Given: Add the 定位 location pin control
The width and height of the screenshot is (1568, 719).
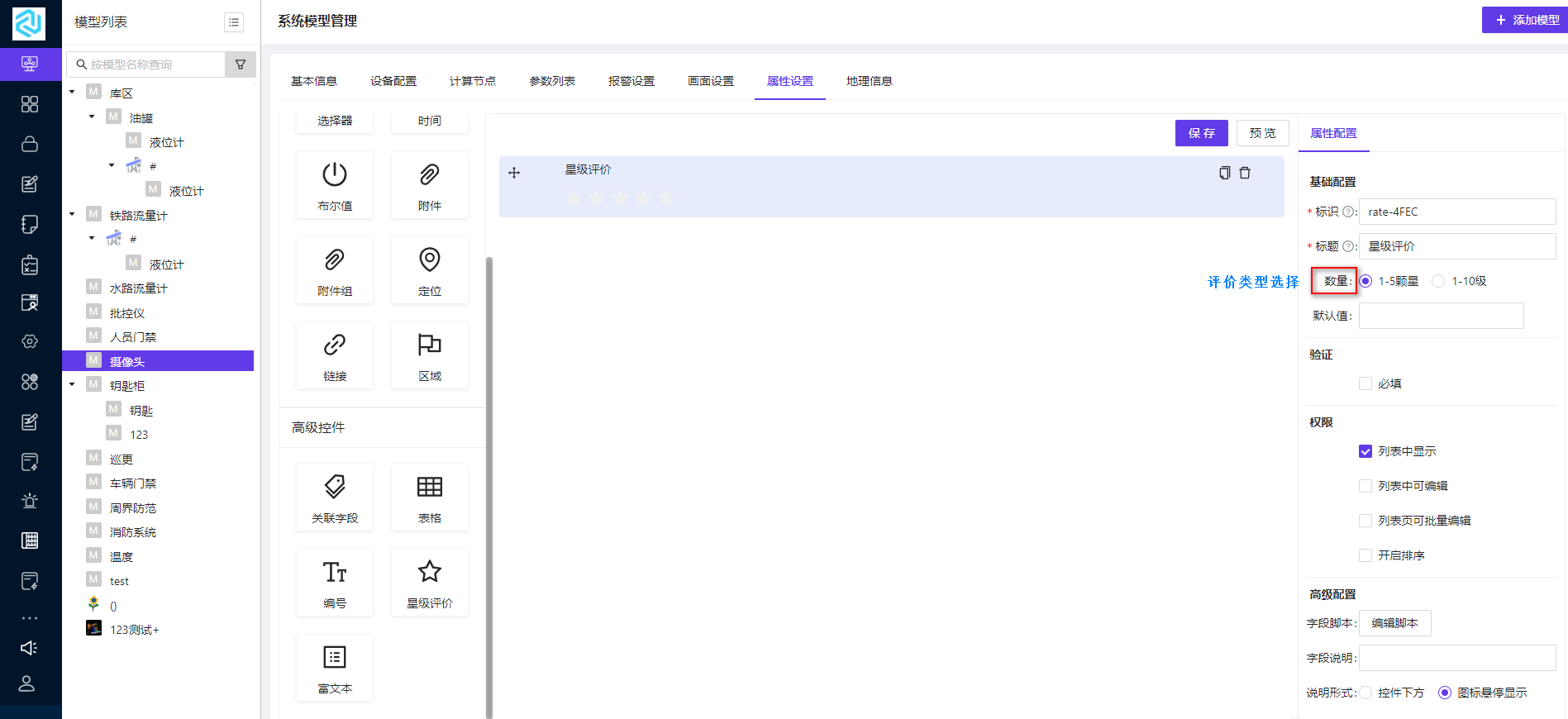Looking at the screenshot, I should pos(430,271).
